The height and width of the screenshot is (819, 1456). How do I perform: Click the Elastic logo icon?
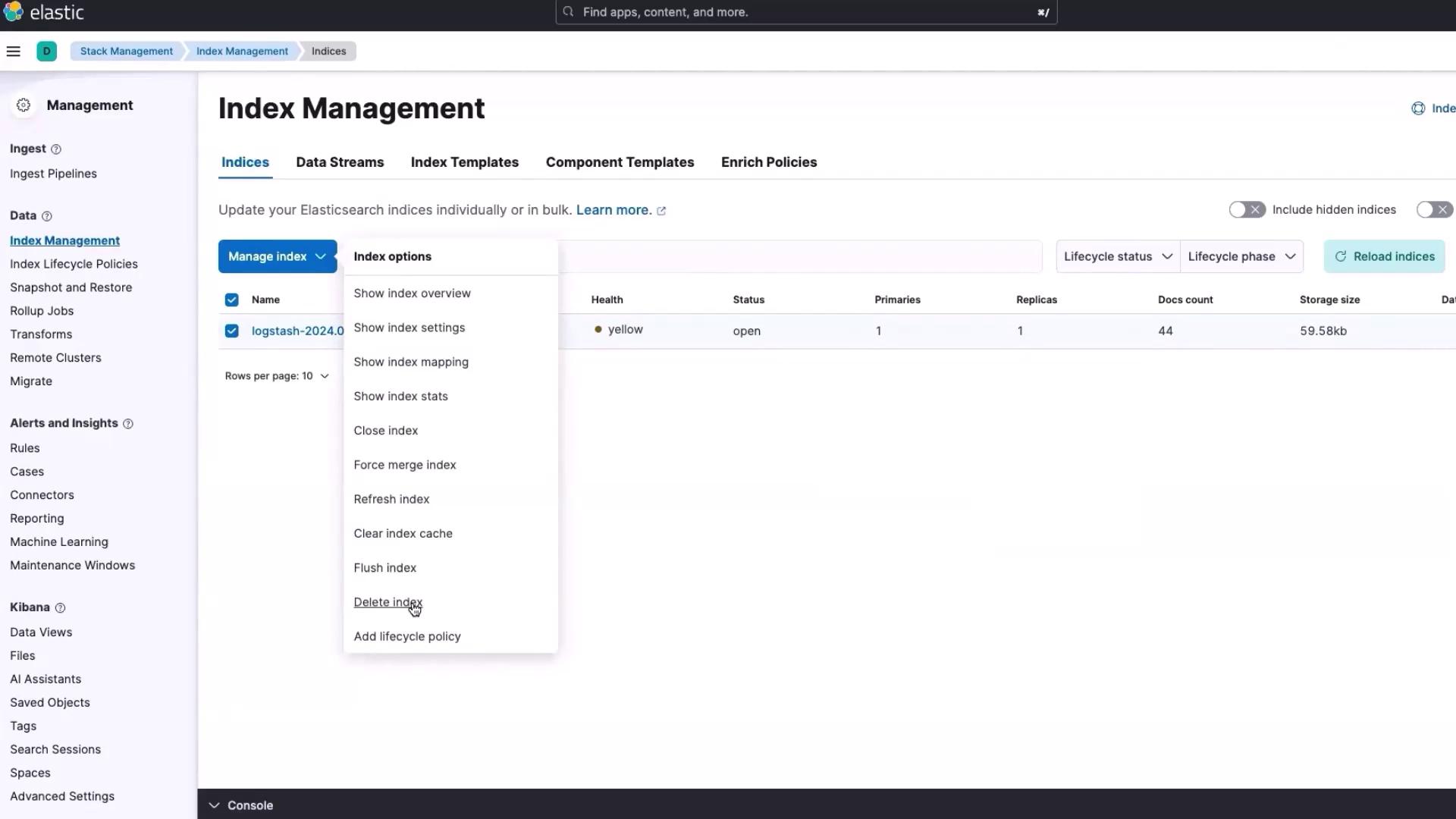coord(14,12)
